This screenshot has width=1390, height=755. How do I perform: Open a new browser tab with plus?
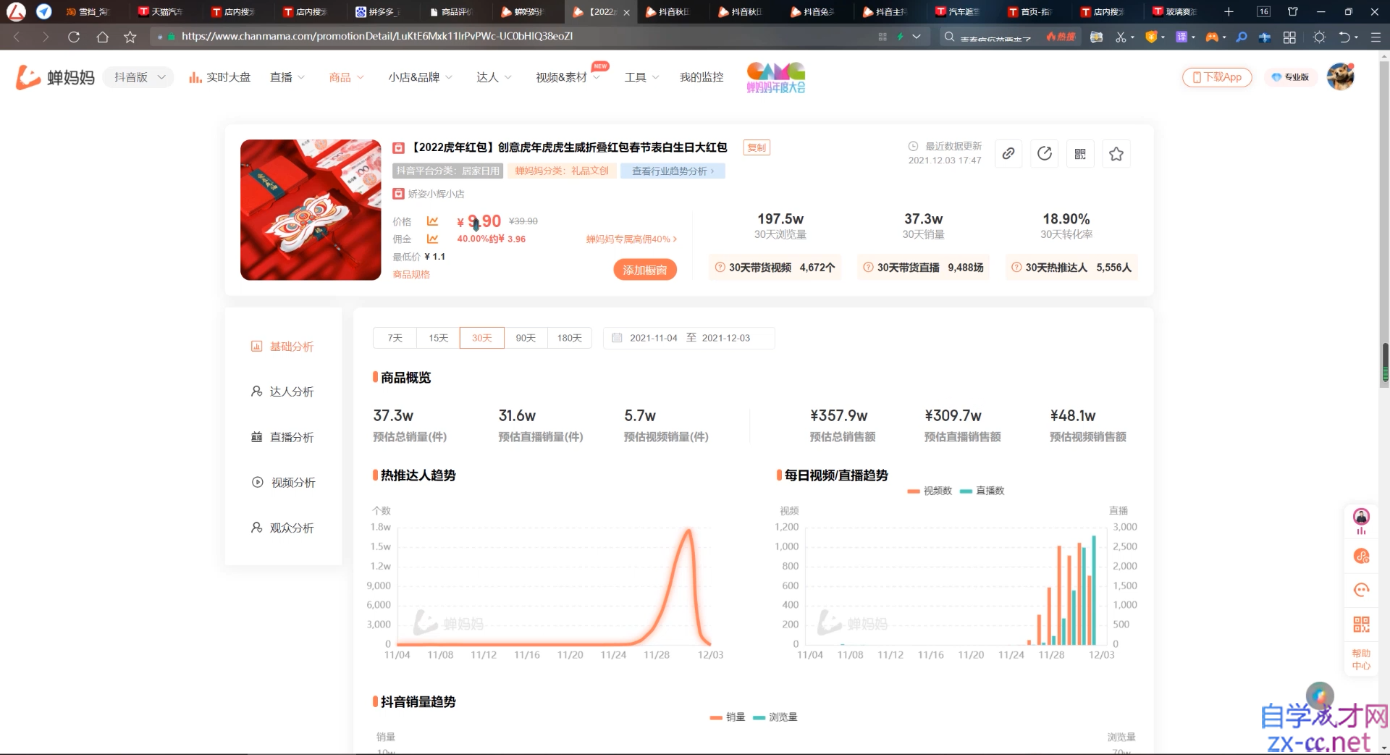1229,12
